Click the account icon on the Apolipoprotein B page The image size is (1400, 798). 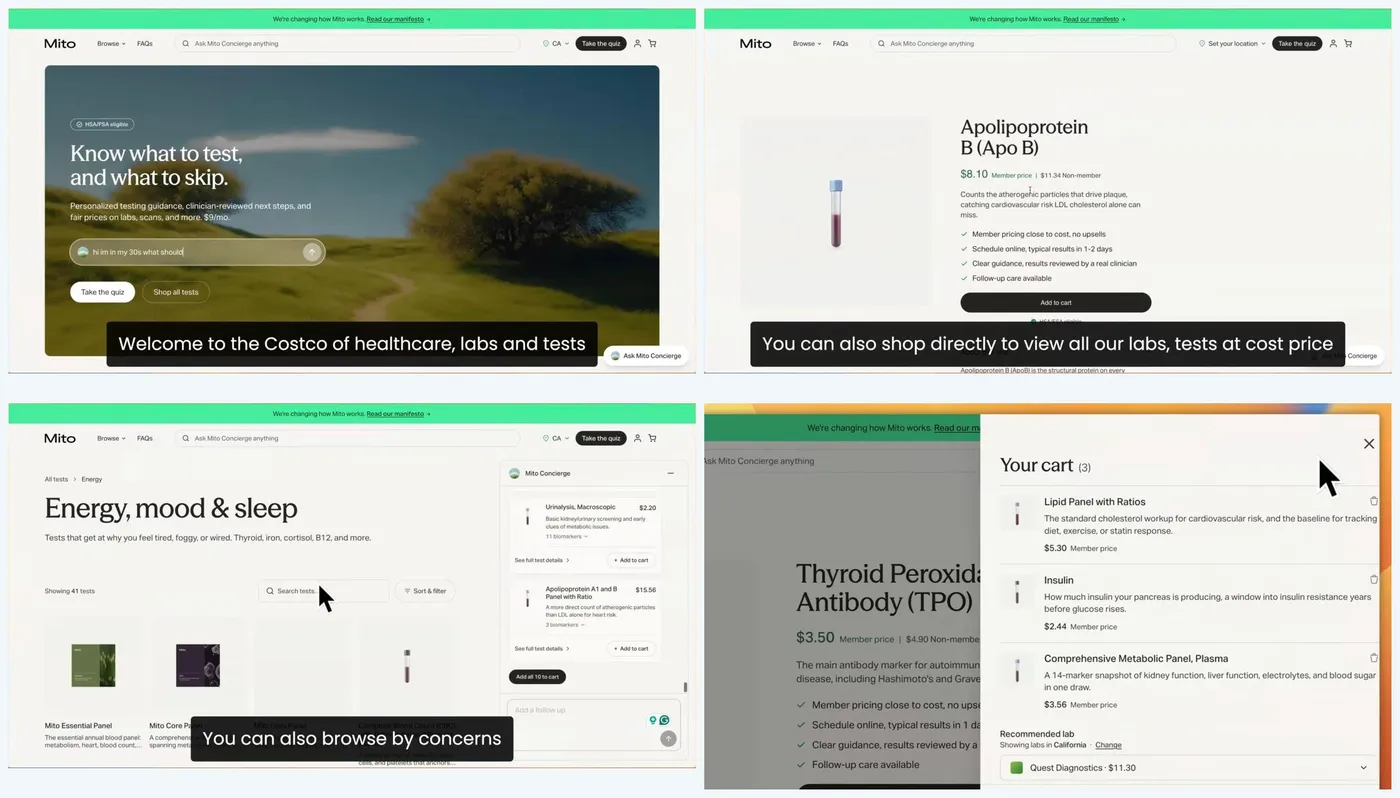pyautogui.click(x=1333, y=44)
